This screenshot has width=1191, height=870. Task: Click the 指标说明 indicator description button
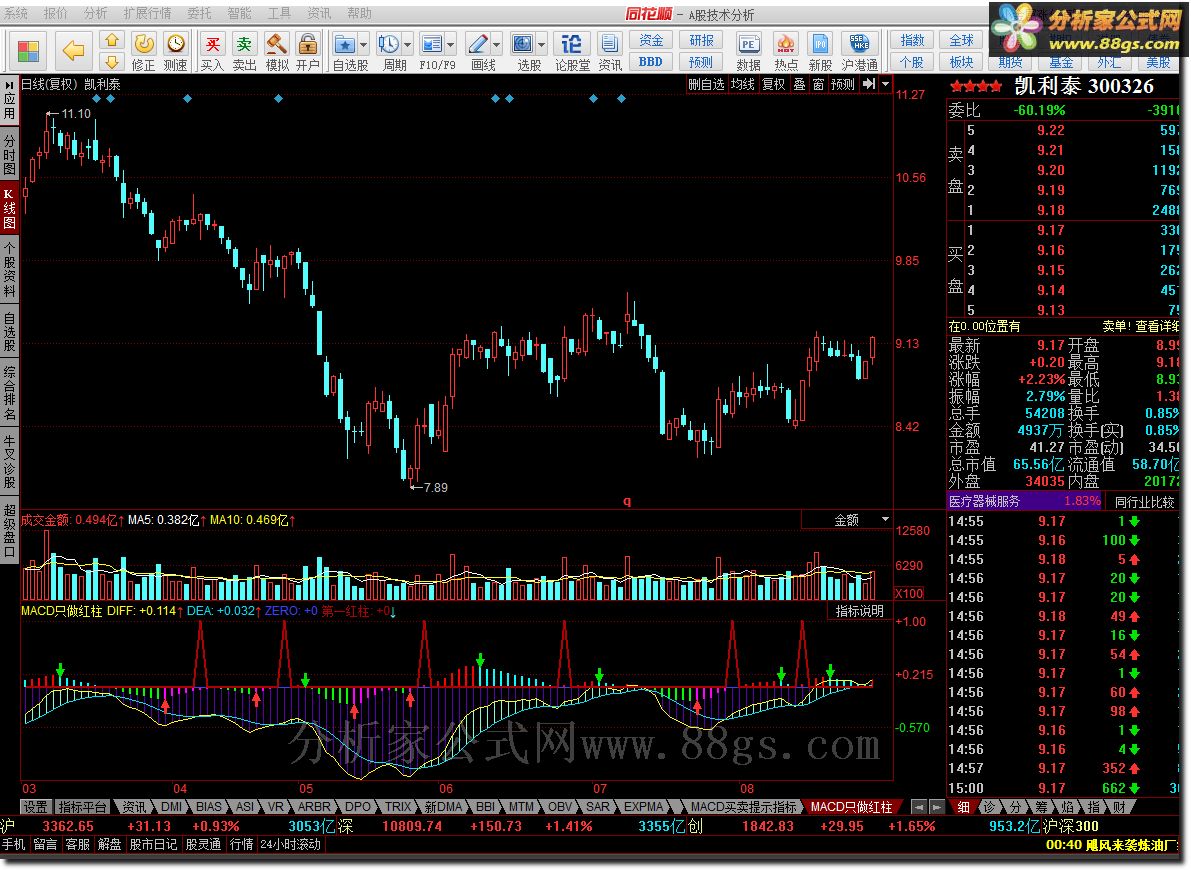coord(860,611)
